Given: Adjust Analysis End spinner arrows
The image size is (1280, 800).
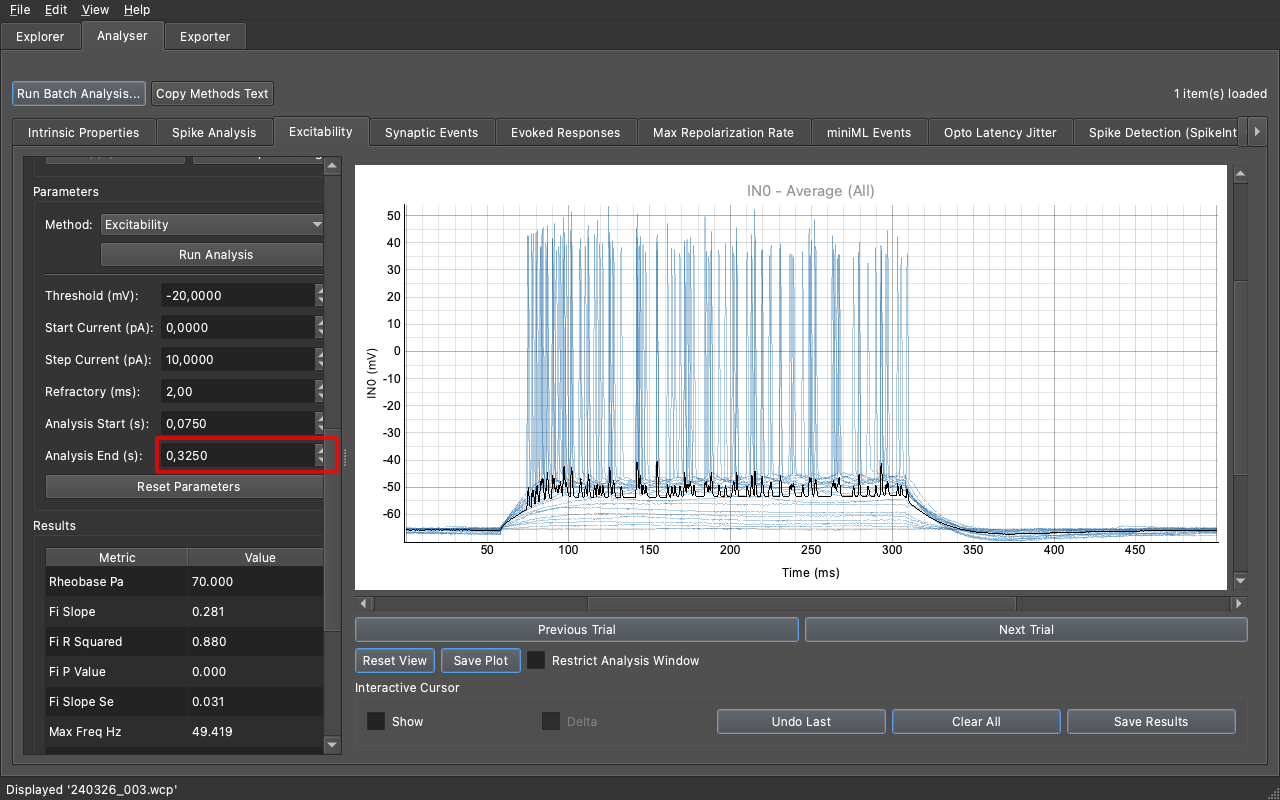Looking at the screenshot, I should point(320,456).
